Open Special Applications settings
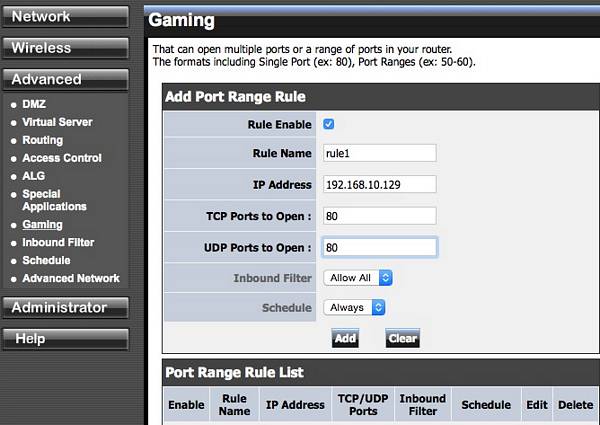Screen dimensions: 600x425 54,200
